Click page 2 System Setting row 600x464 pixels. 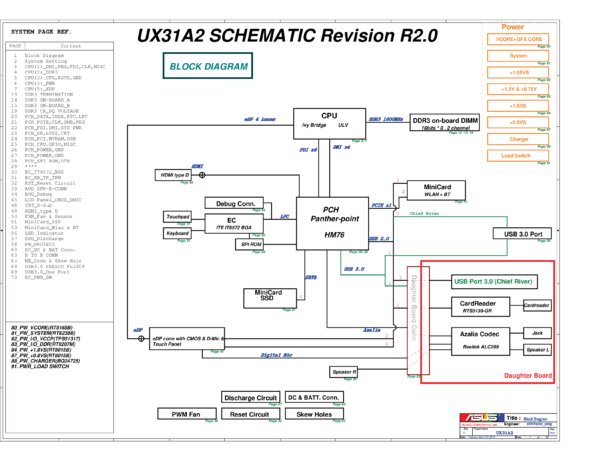pyautogui.click(x=40, y=61)
